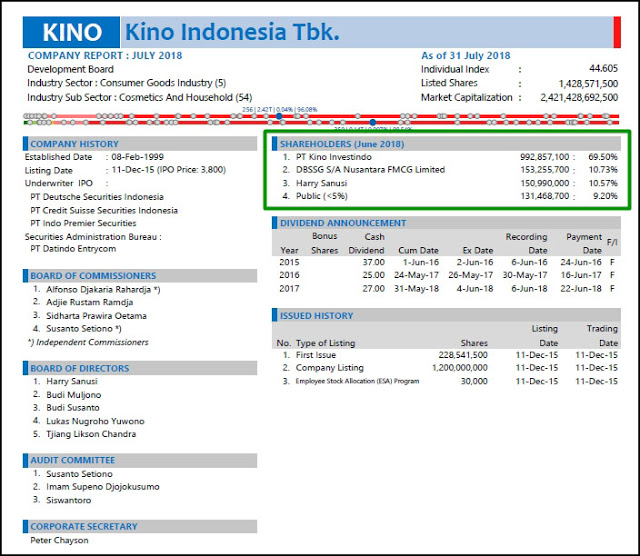Select share count 153,255,700
The height and width of the screenshot is (556, 640).
point(544,170)
